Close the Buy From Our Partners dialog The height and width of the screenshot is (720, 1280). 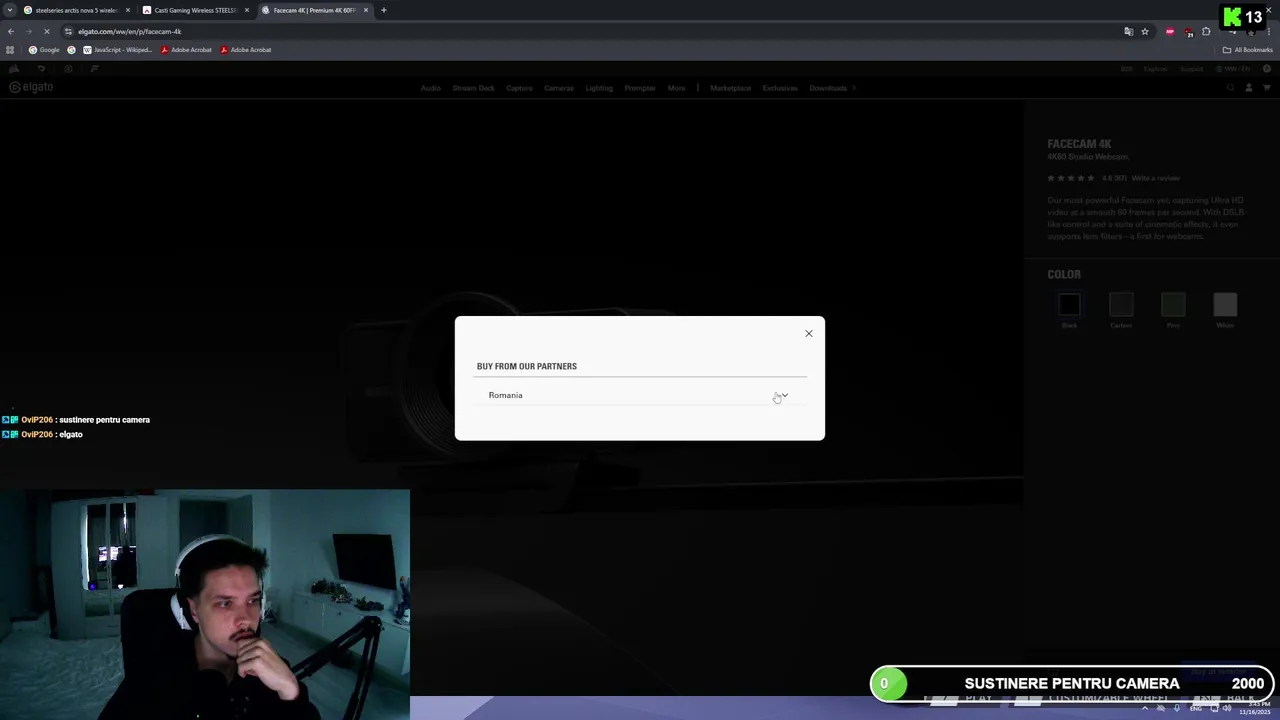click(809, 333)
